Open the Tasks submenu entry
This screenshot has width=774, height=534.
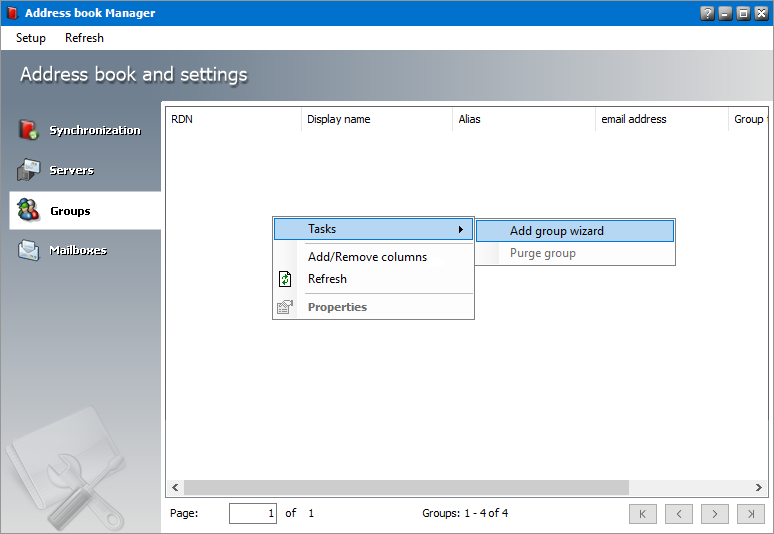[373, 229]
